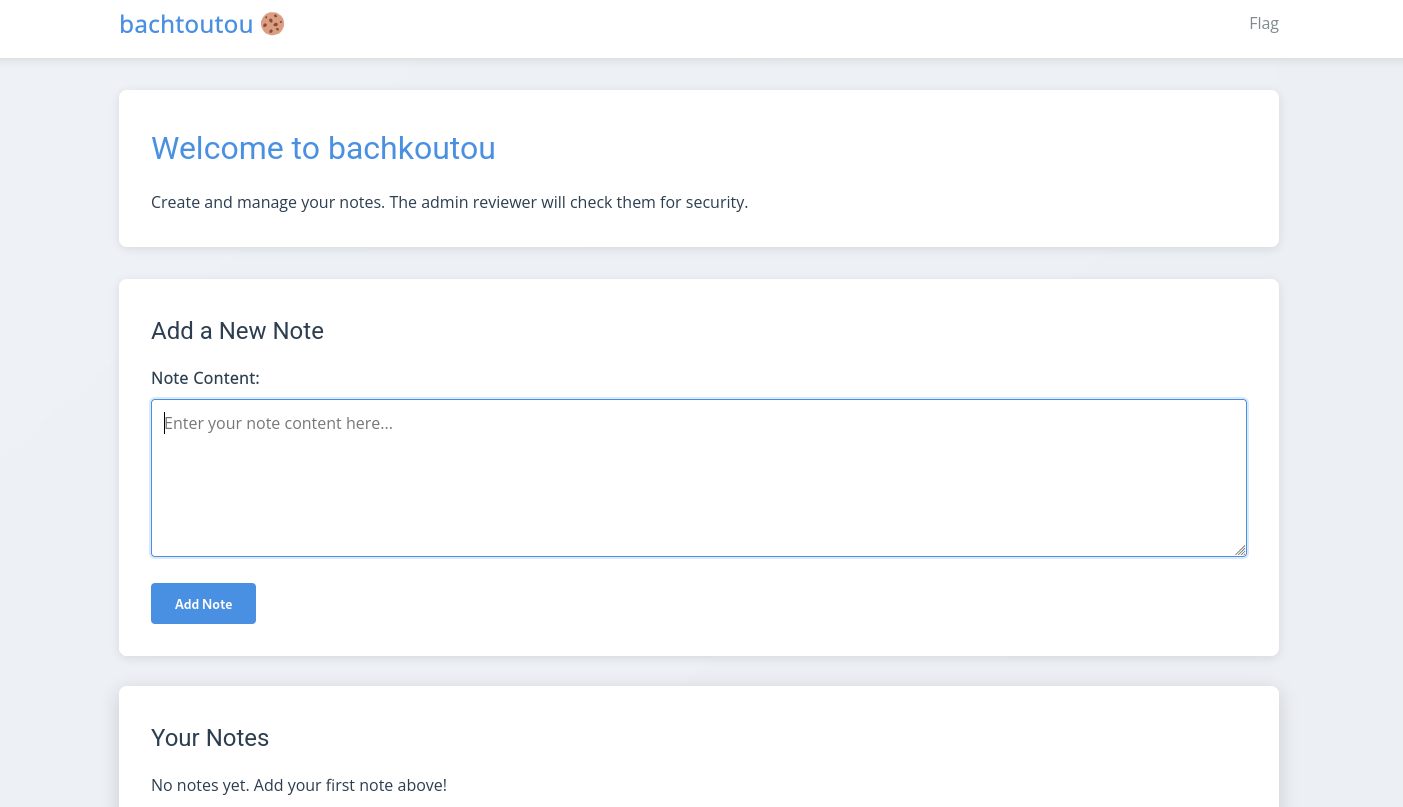The image size is (1403, 807).
Task: Click the Add Note button label text
Action: point(203,603)
